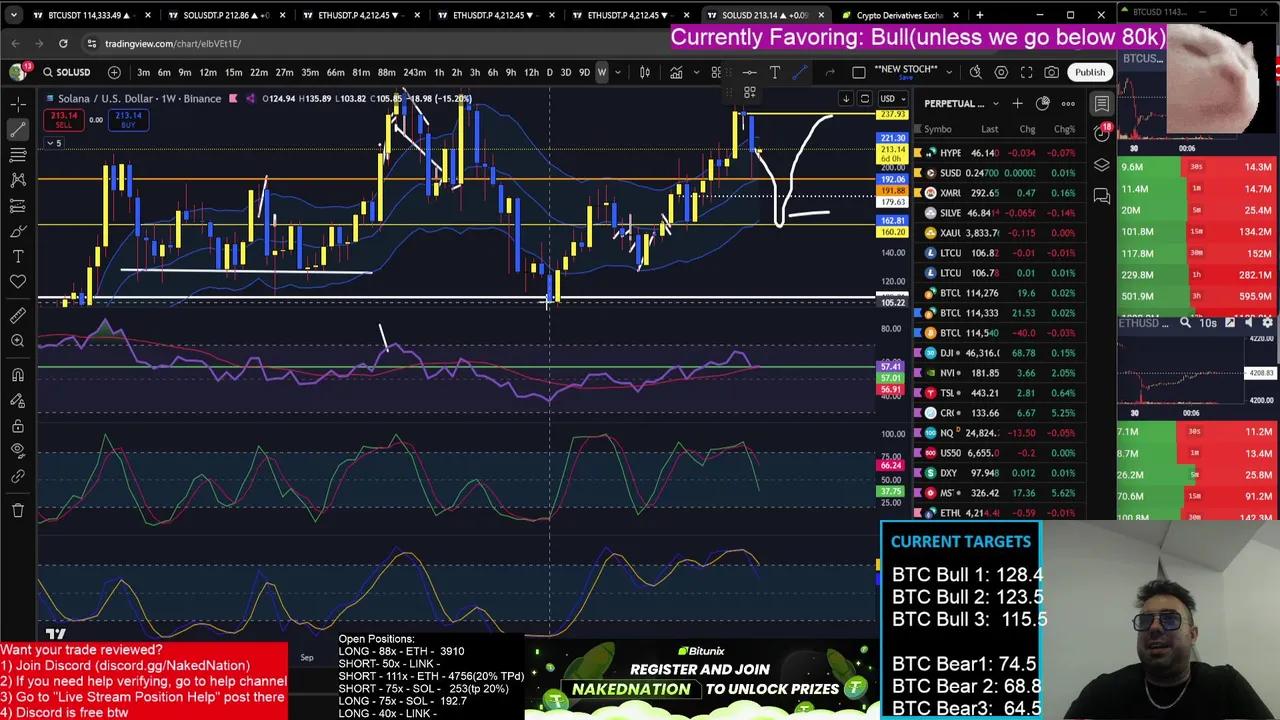Click the redo arrow
The image size is (1280, 720).
(x=829, y=72)
